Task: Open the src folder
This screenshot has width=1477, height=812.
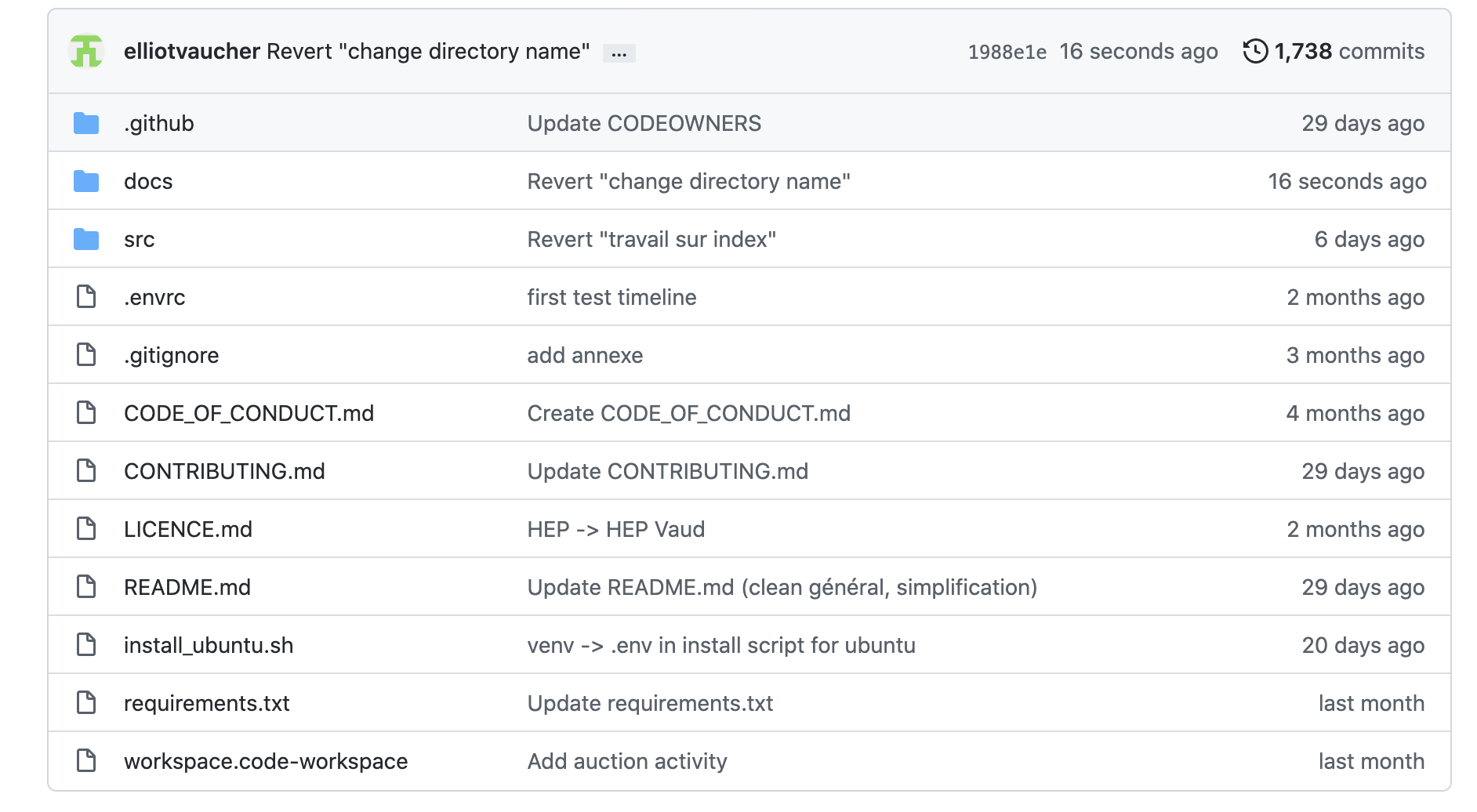Action: click(139, 240)
